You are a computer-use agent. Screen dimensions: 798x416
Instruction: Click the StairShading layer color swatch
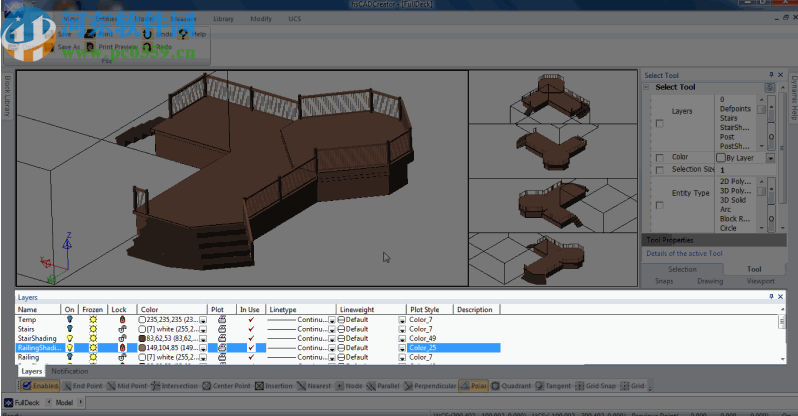(x=143, y=338)
